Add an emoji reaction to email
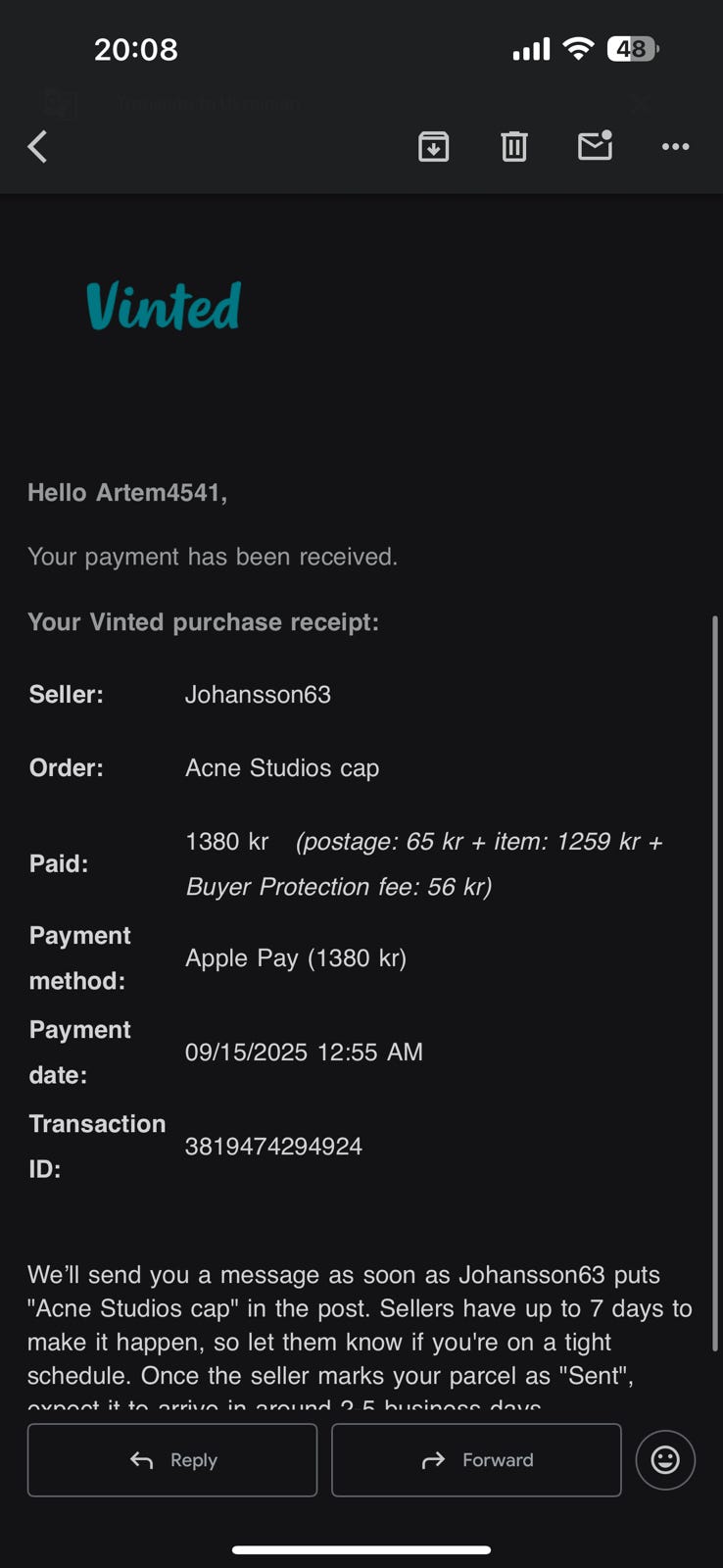Viewport: 723px width, 1568px height. click(665, 1460)
